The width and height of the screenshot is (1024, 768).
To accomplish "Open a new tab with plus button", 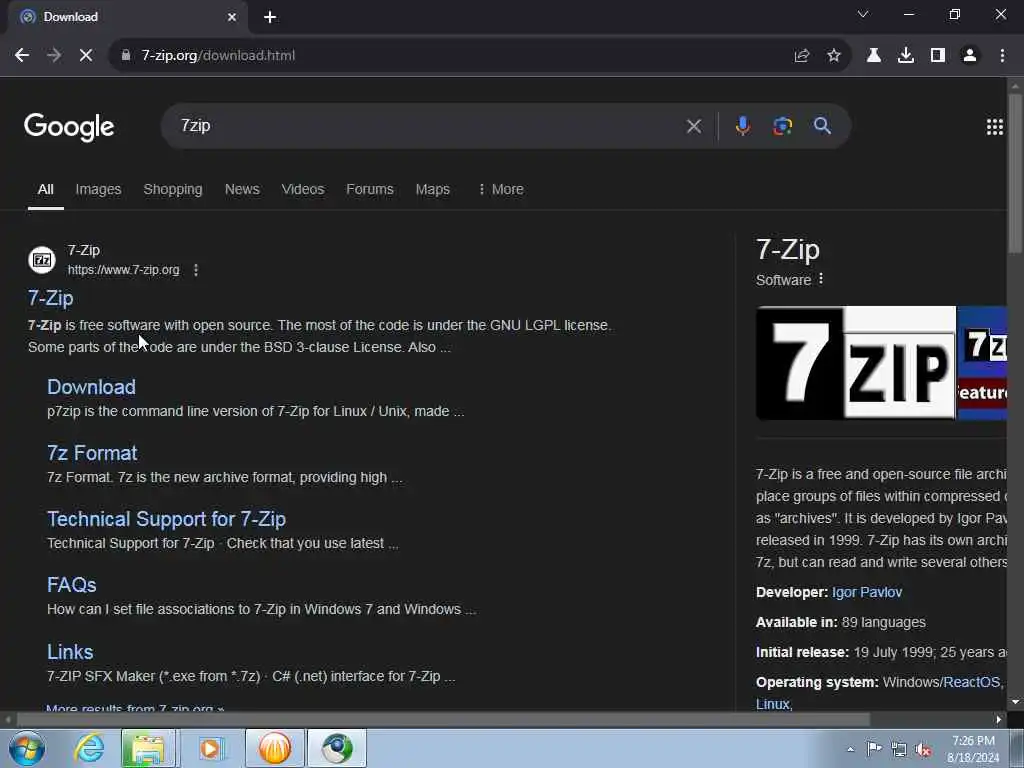I will (270, 17).
